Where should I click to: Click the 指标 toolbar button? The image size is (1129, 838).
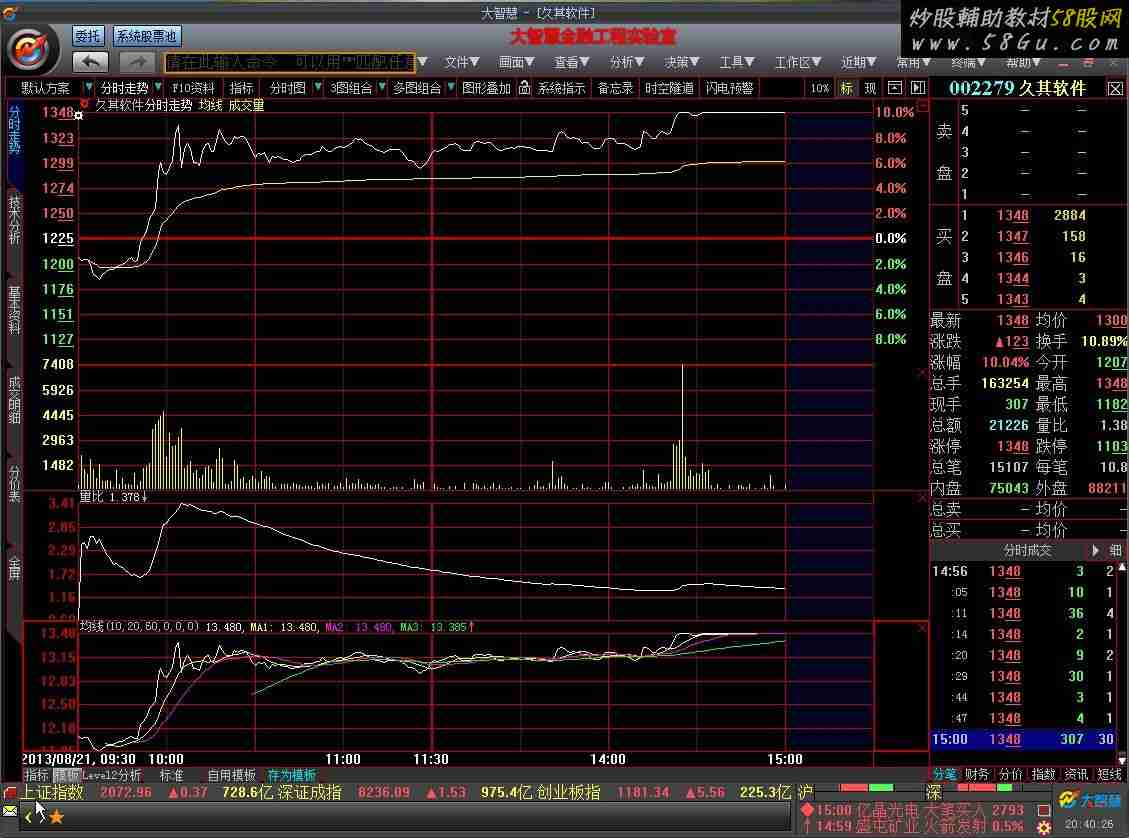click(241, 88)
